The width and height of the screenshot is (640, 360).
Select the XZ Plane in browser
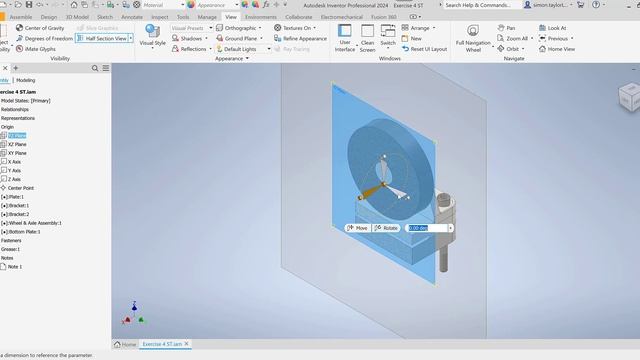tap(17, 144)
